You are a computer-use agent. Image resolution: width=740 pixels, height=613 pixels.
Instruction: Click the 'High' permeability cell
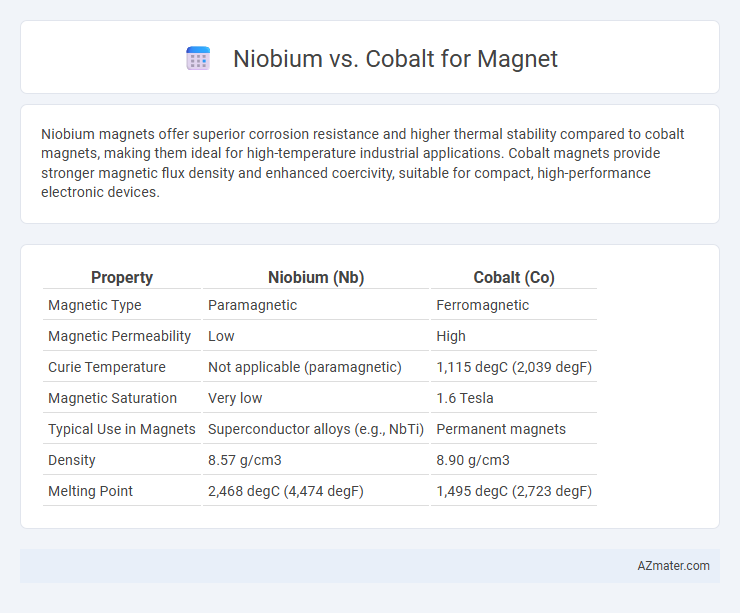point(451,336)
